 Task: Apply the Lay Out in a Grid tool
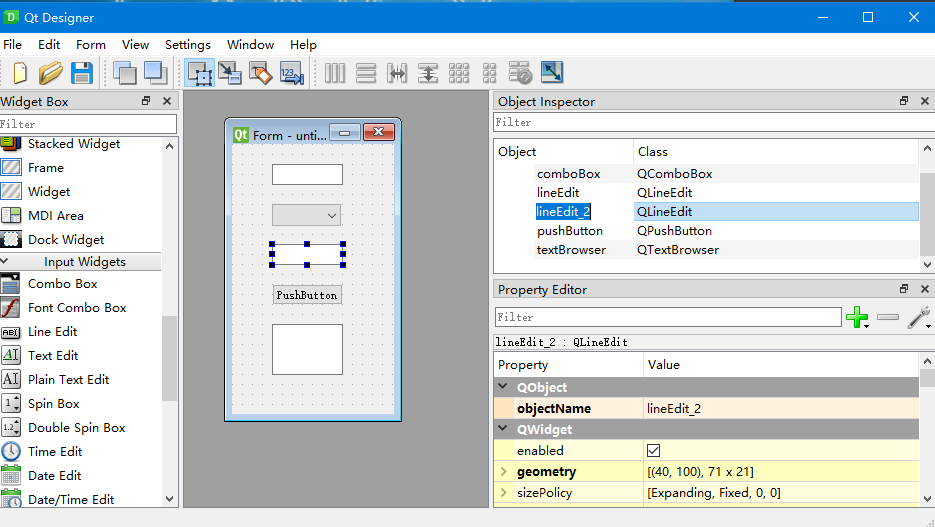coord(459,73)
